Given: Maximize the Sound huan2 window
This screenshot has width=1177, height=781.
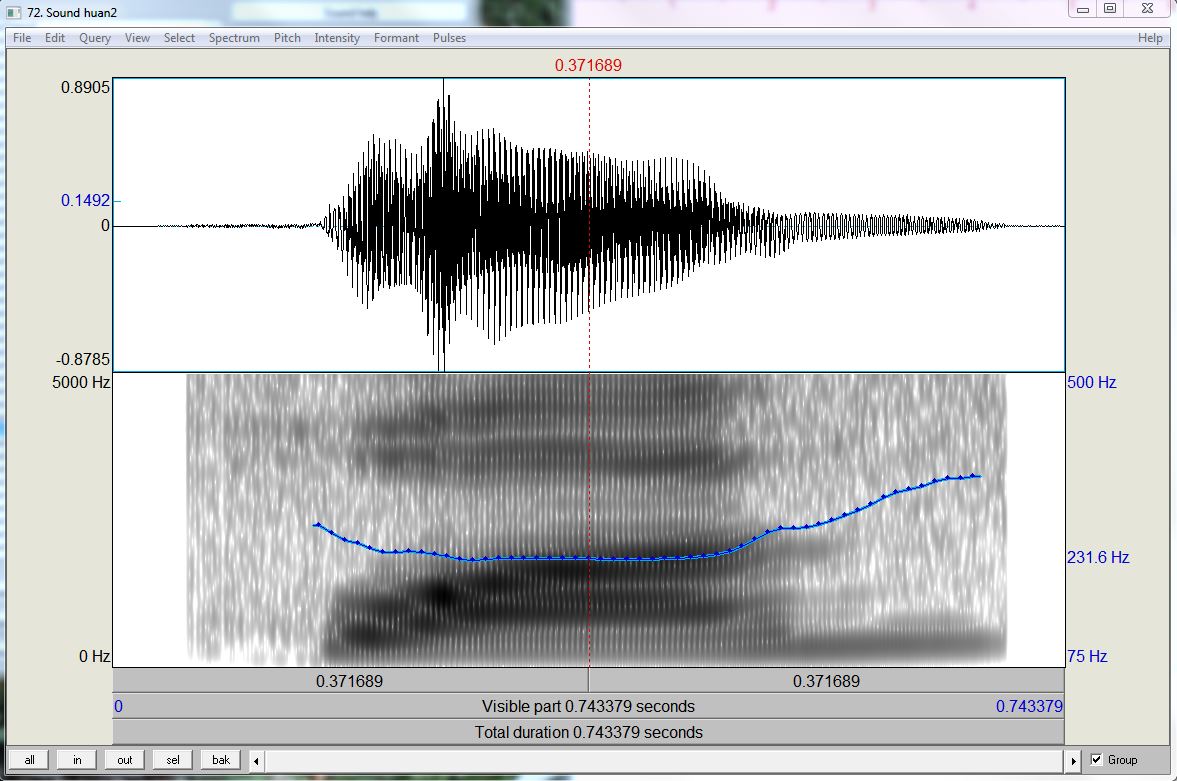Looking at the screenshot, I should [1109, 9].
